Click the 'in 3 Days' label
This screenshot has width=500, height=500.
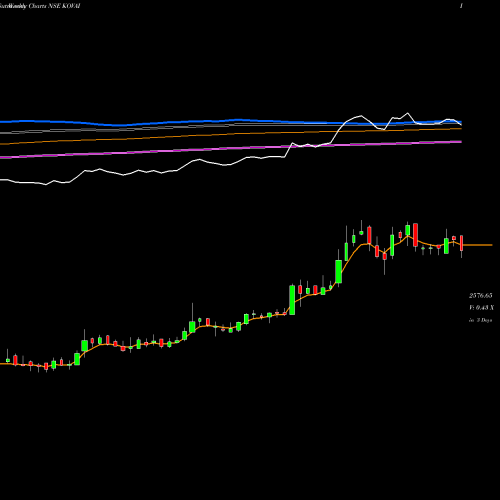[480, 320]
